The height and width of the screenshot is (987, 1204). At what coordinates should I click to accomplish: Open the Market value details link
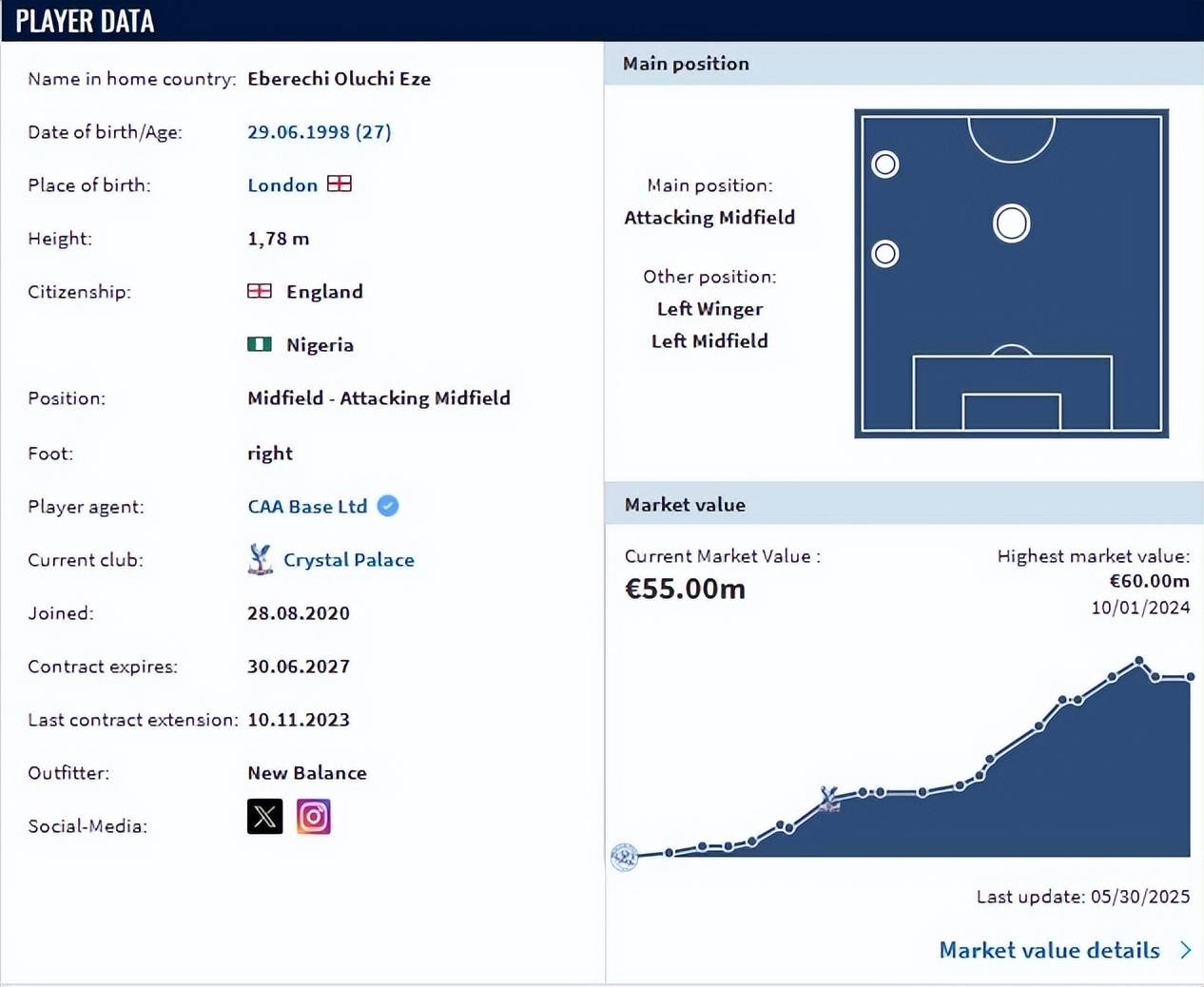(x=1049, y=950)
